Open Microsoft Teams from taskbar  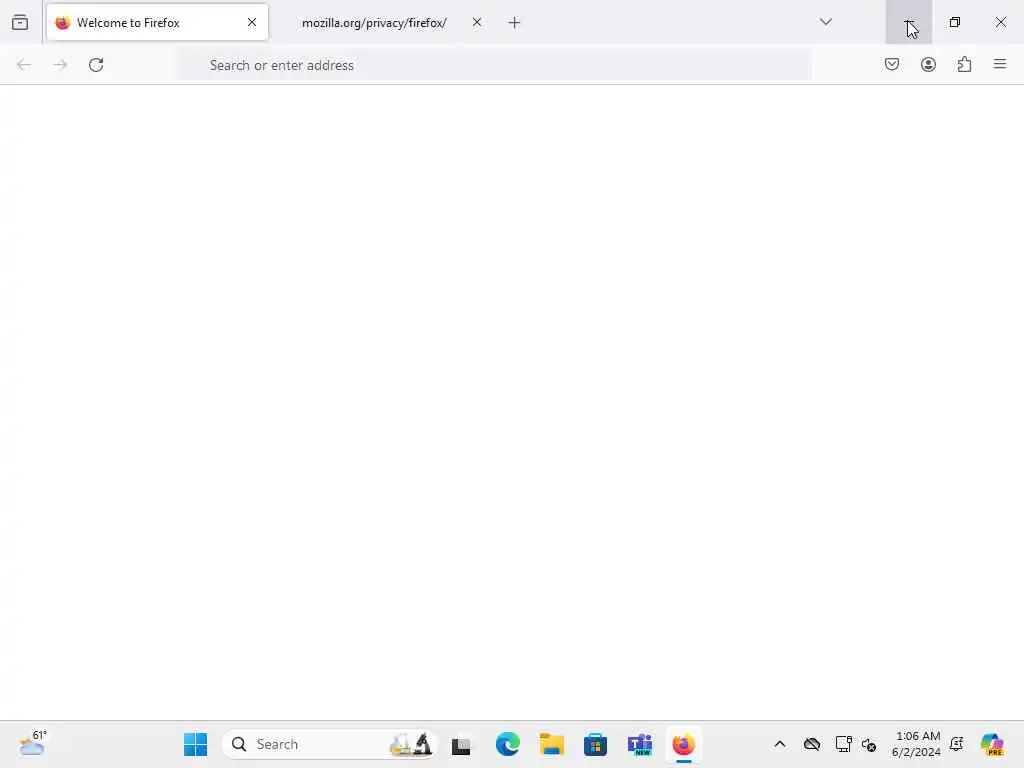point(639,744)
